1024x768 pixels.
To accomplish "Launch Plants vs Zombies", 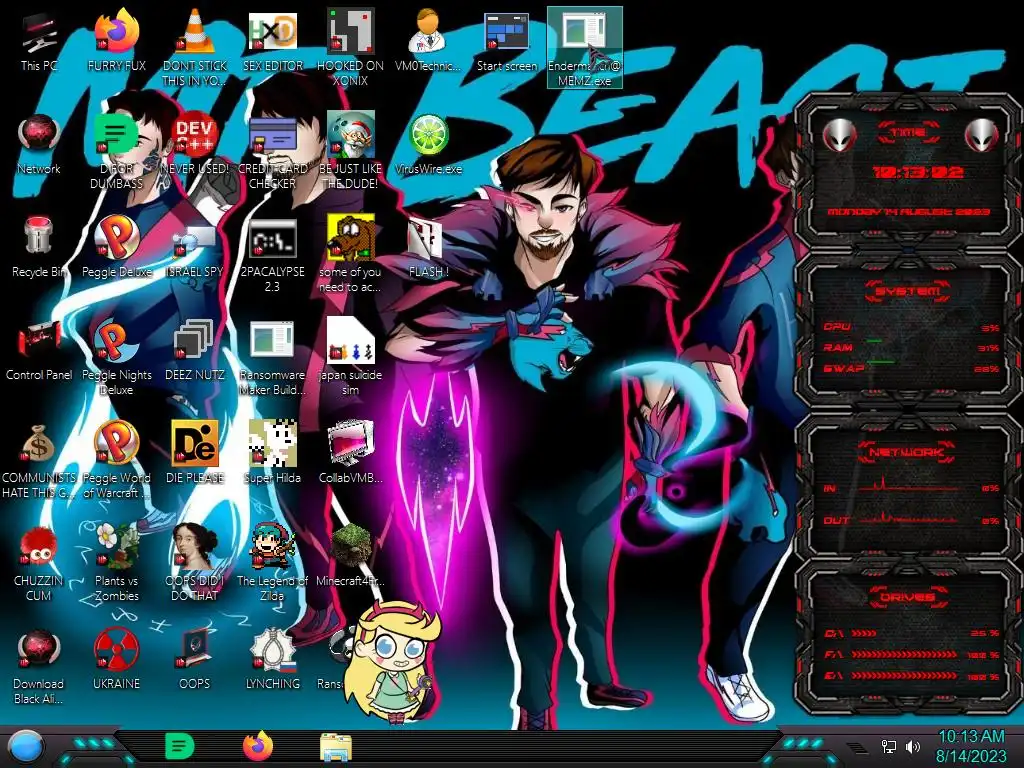I will (116, 562).
